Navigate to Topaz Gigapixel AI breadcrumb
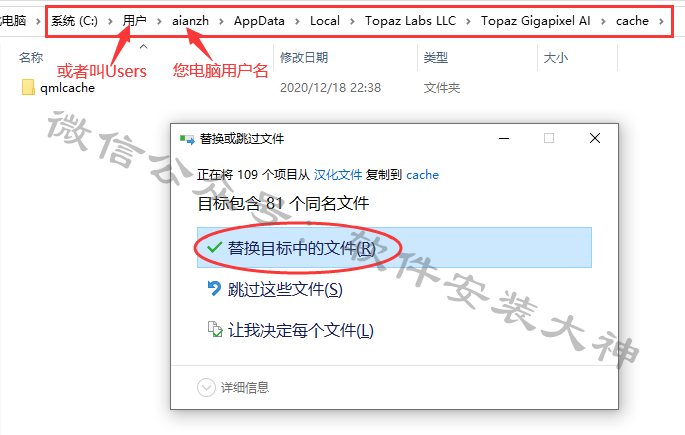685x435 pixels. click(x=536, y=21)
